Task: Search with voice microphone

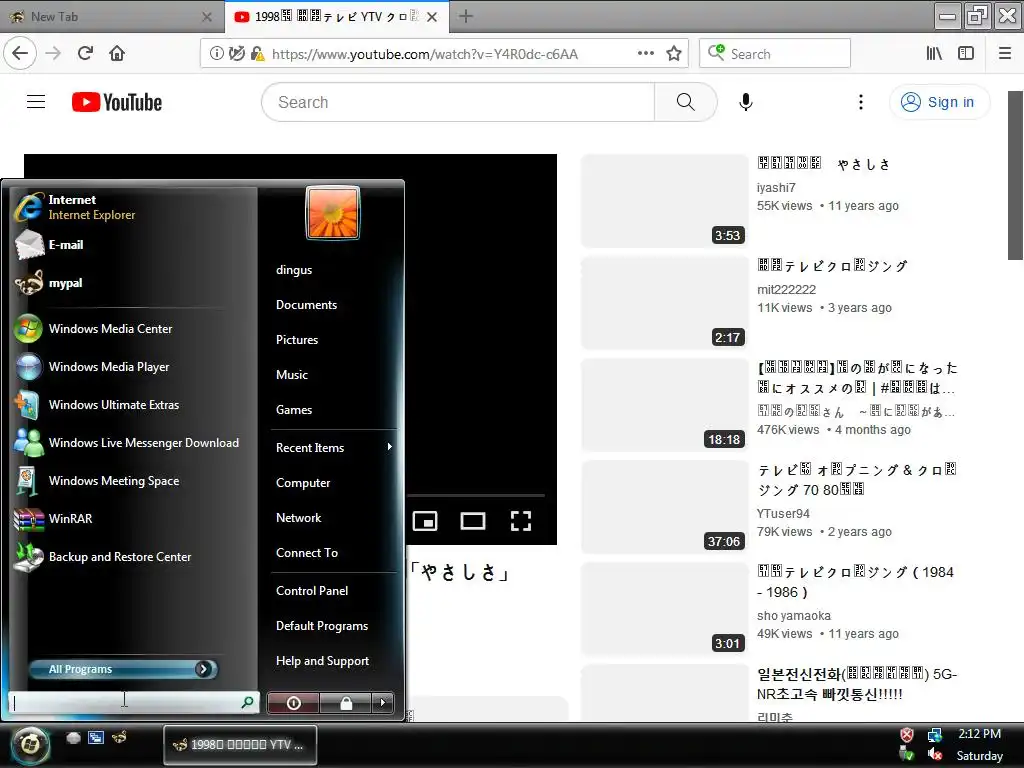Action: click(746, 102)
